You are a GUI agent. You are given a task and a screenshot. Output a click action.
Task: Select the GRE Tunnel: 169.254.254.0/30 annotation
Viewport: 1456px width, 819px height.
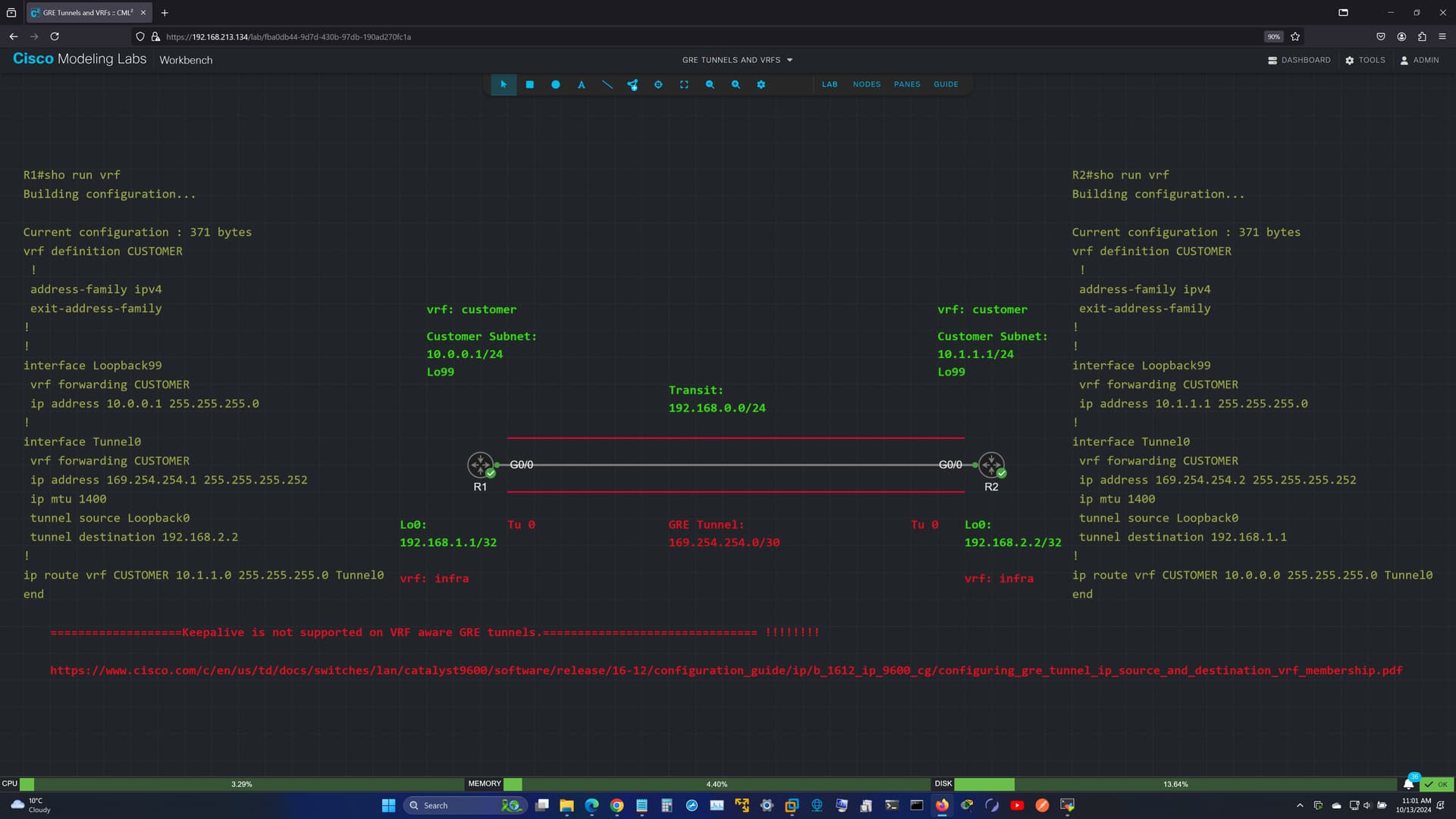[723, 533]
